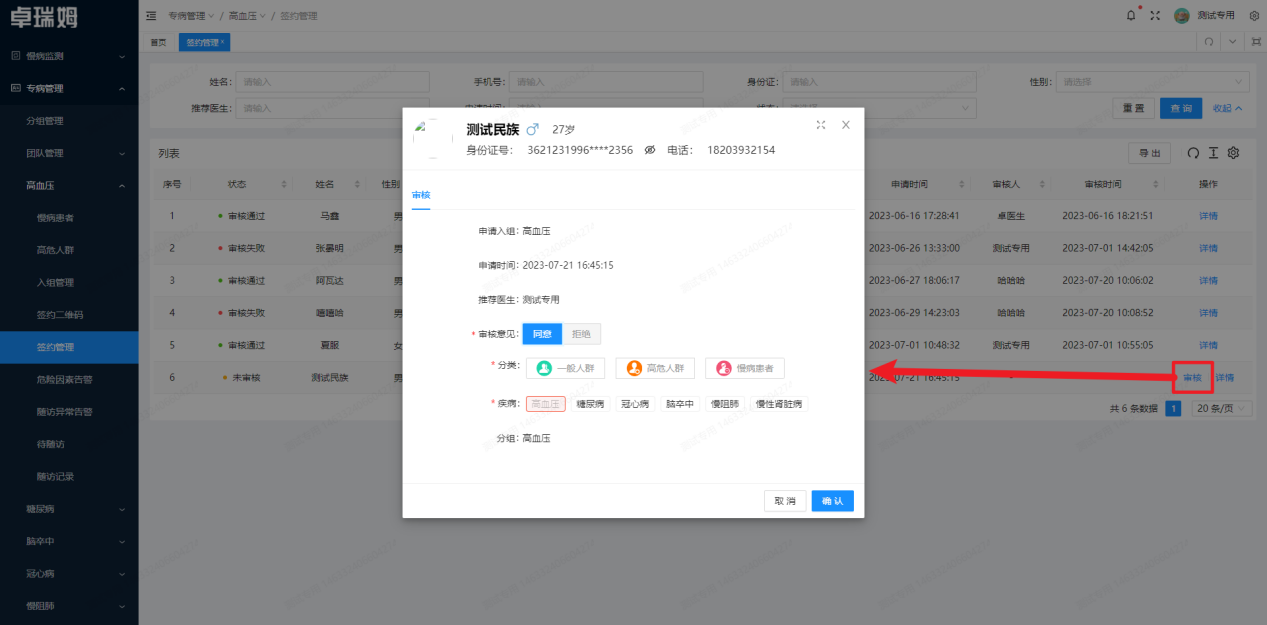Sort by the 状态 column arrows
The height and width of the screenshot is (625, 1267).
(x=282, y=185)
